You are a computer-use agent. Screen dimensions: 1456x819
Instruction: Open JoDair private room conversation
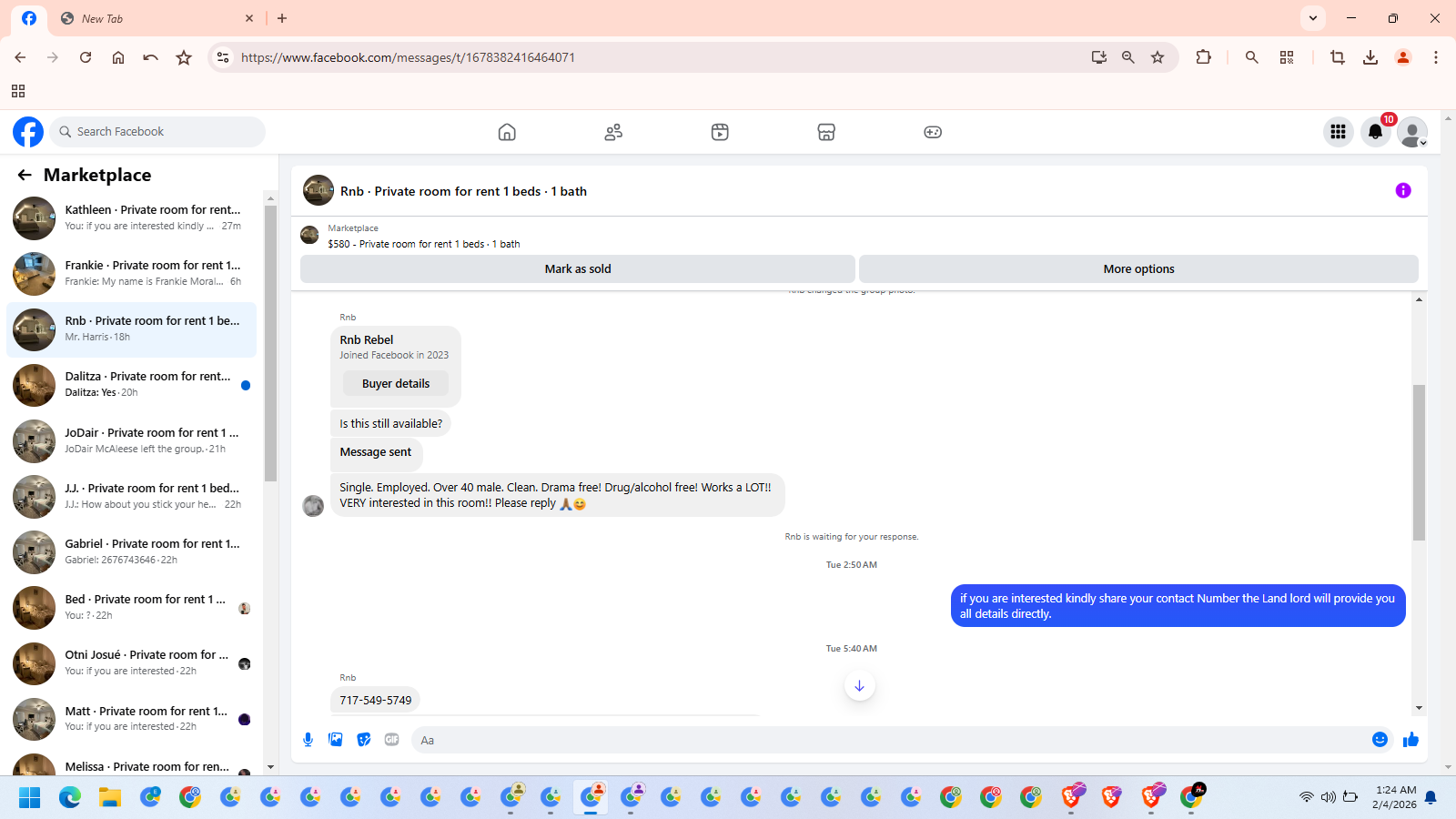coord(132,441)
